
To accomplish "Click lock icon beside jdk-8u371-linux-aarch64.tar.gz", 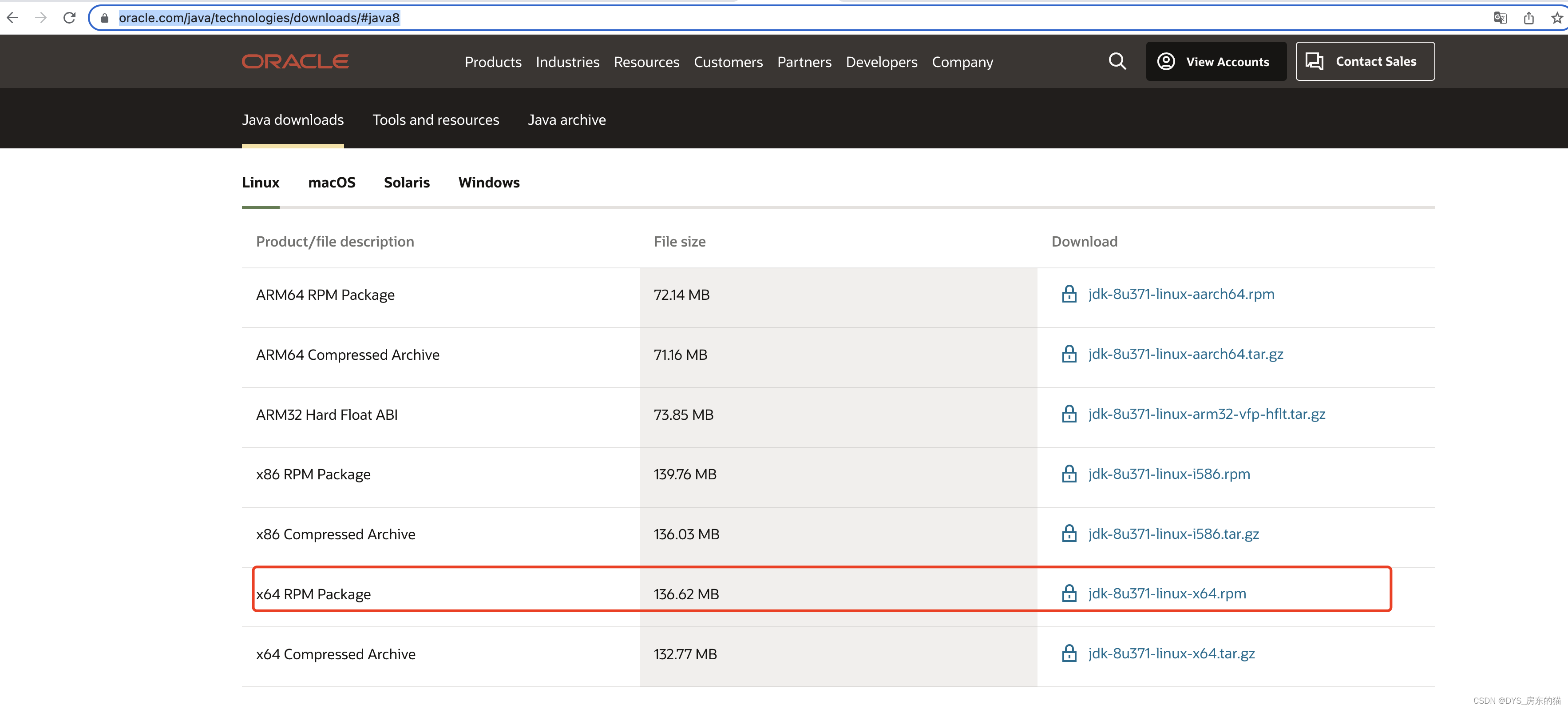I will pos(1069,354).
